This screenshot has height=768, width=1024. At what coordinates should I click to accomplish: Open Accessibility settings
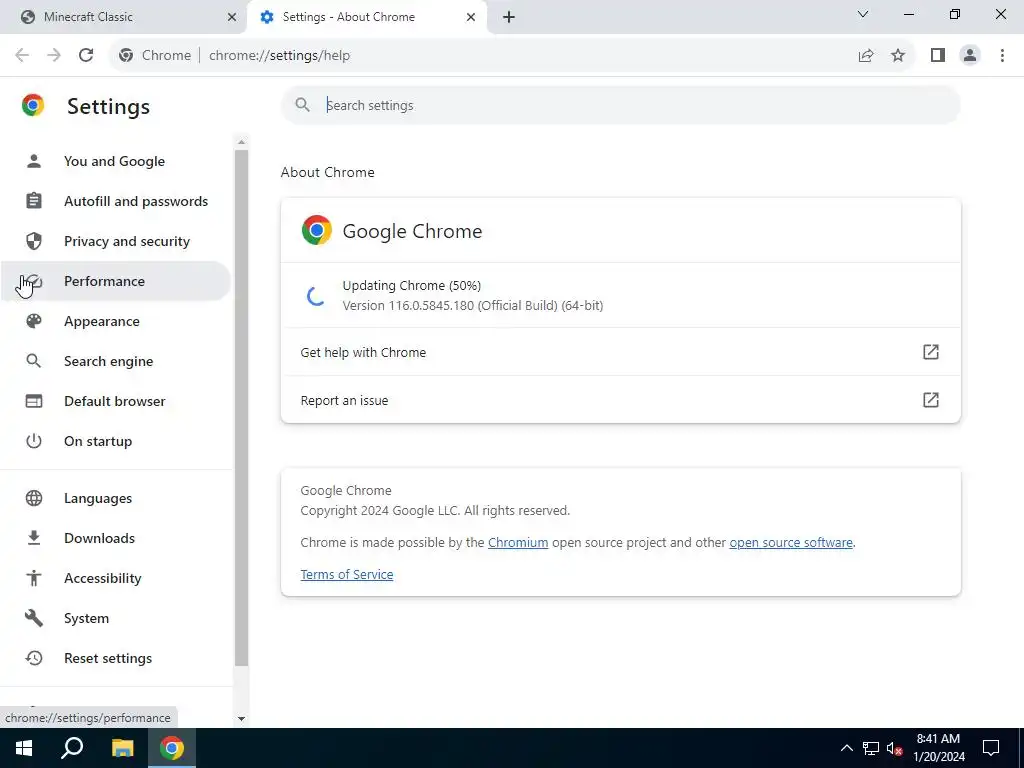coord(116,577)
